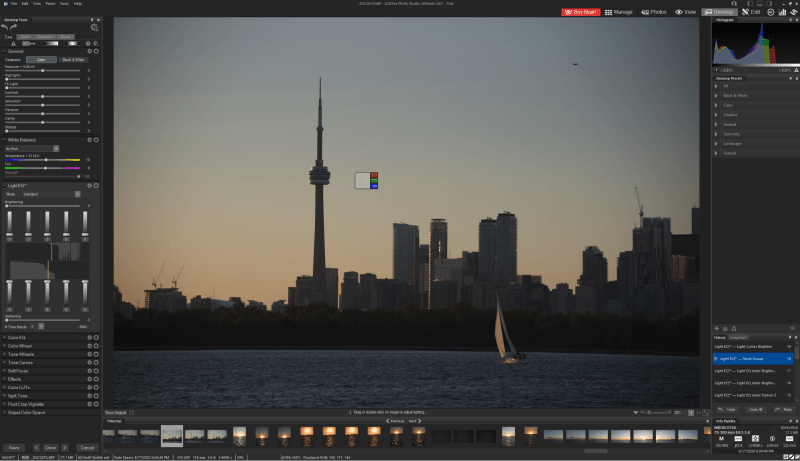Click the histogram clipping warning triangle
The height and width of the screenshot is (461, 800).
[796, 70]
